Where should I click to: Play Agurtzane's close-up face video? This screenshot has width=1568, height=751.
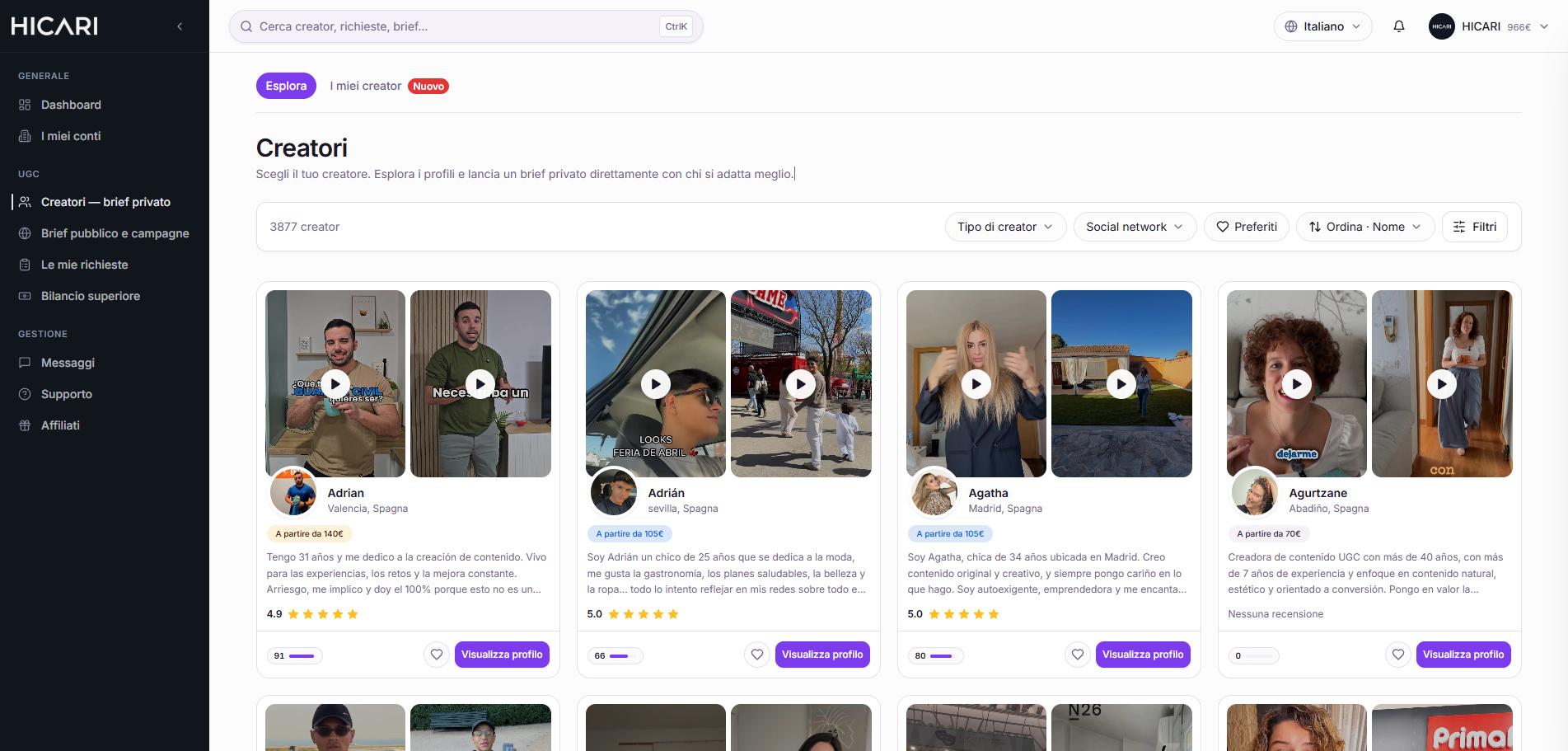pos(1297,383)
